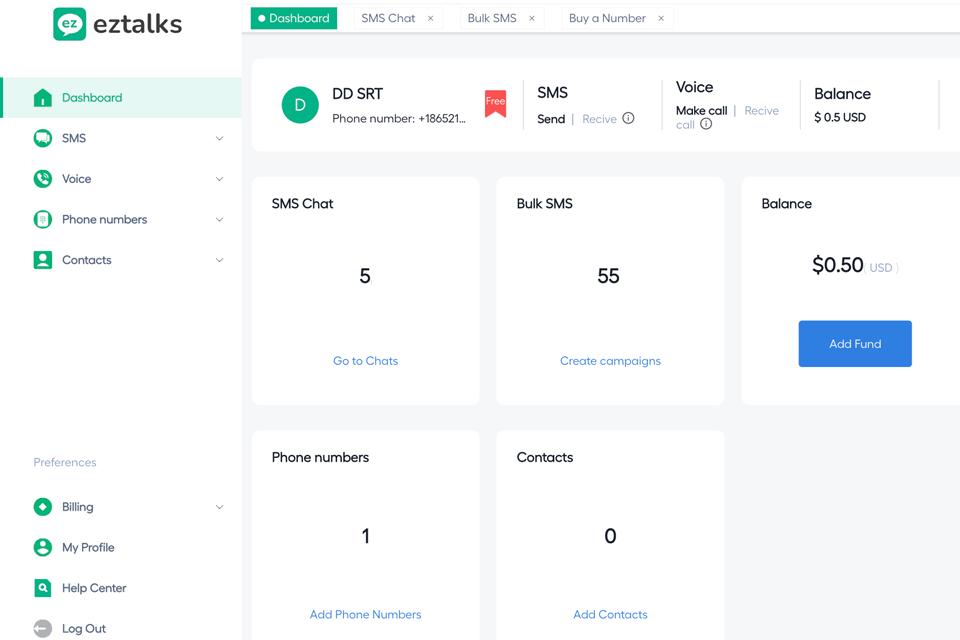This screenshot has height=640, width=960.
Task: Click the Log Out arrow icon
Action: [42, 628]
